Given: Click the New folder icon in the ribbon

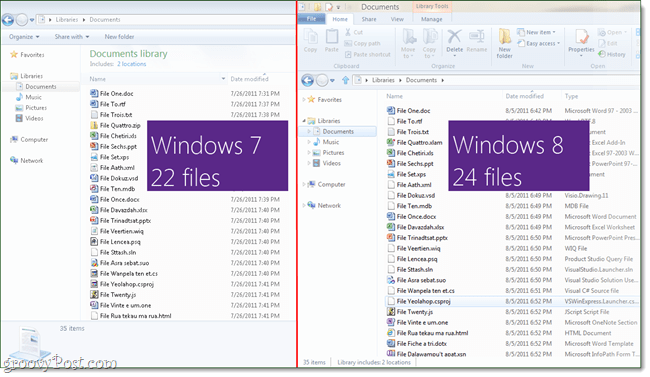Looking at the screenshot, I should pos(504,43).
